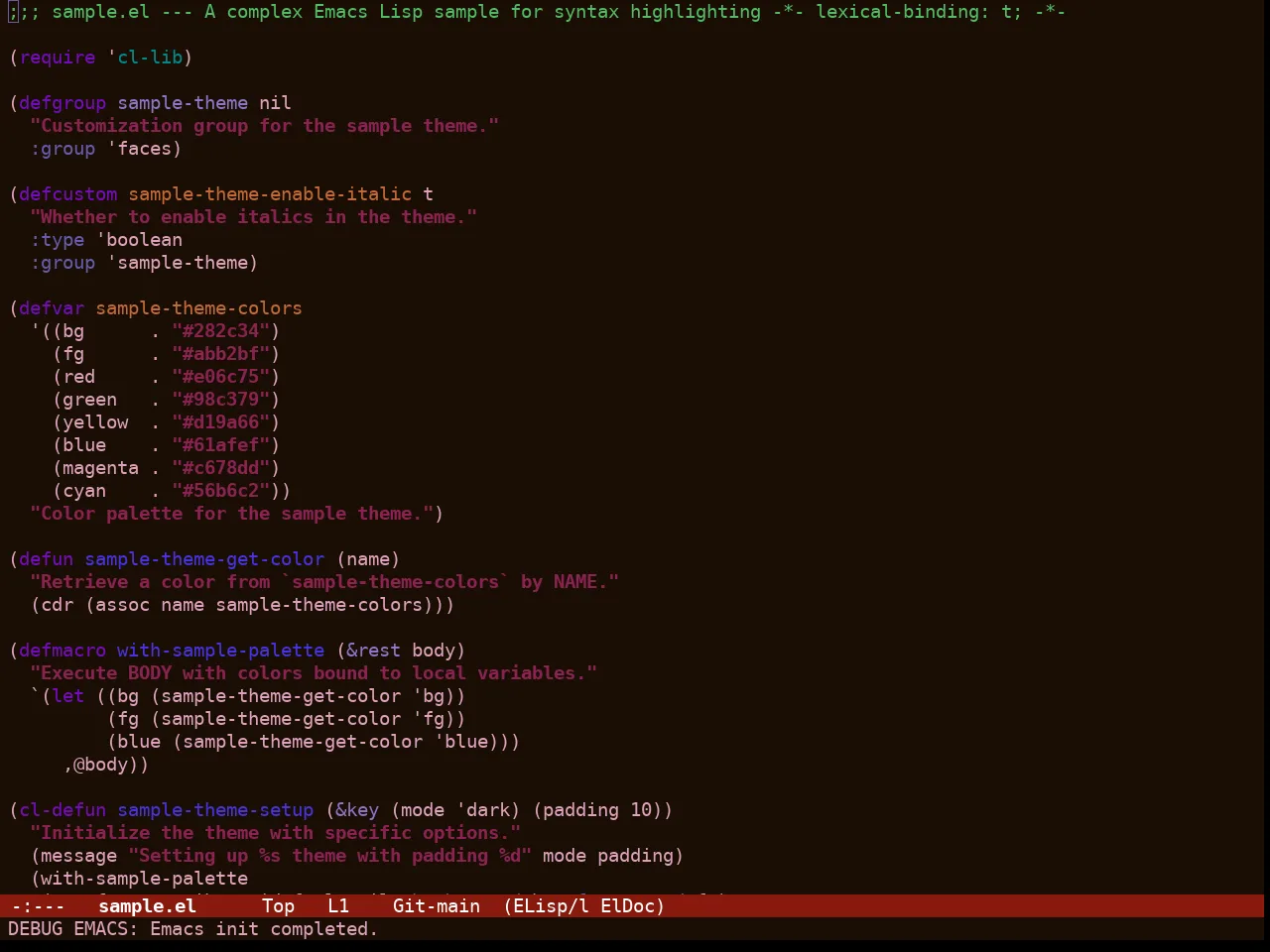This screenshot has width=1270, height=952.
Task: Click the color string "#61afef"
Action: pos(221,445)
